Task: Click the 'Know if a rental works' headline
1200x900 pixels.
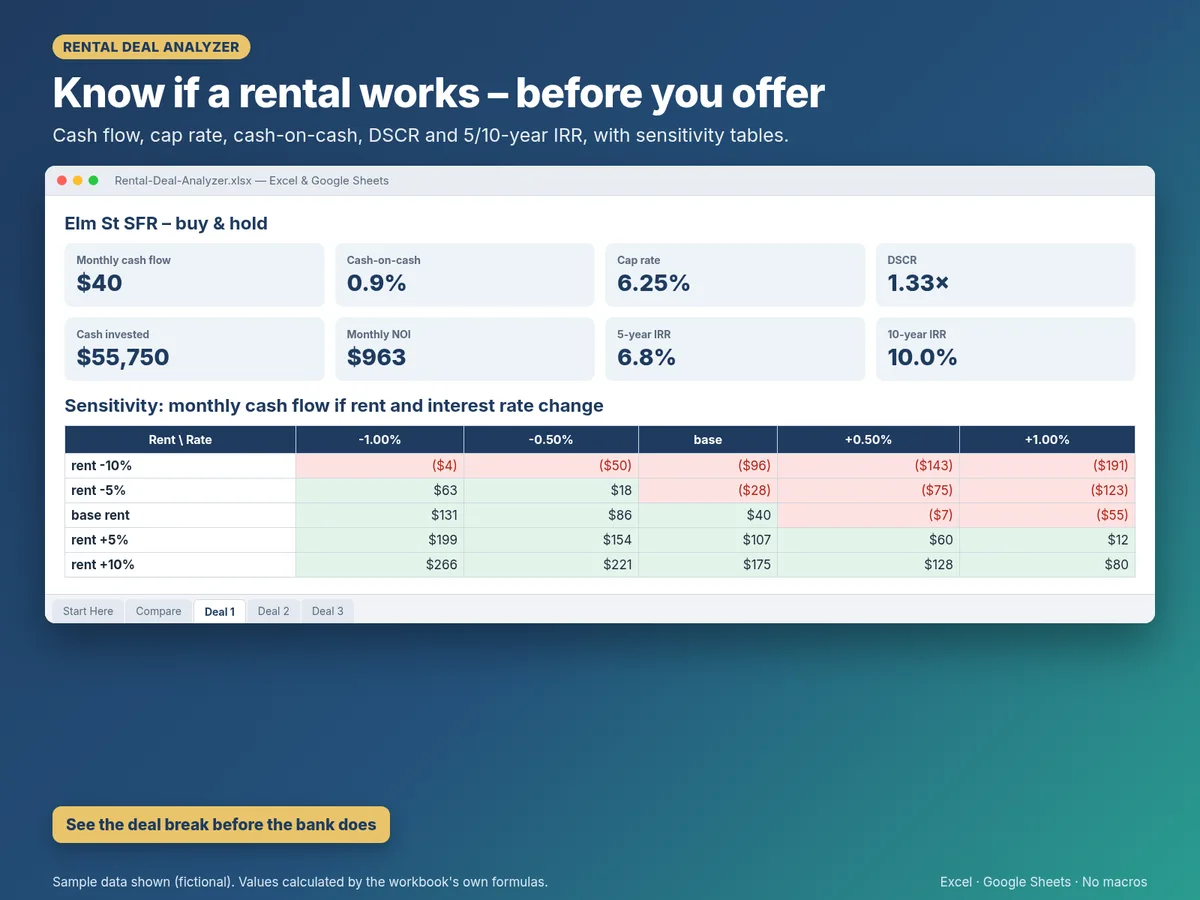Action: [438, 93]
